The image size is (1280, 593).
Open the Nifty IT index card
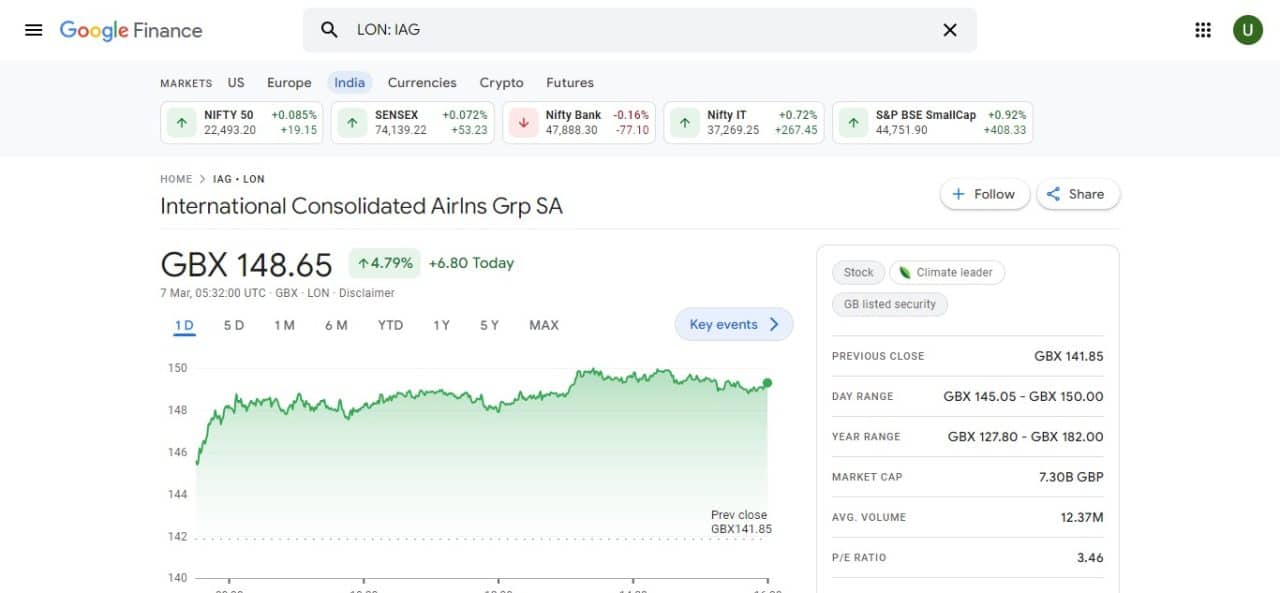pos(744,123)
